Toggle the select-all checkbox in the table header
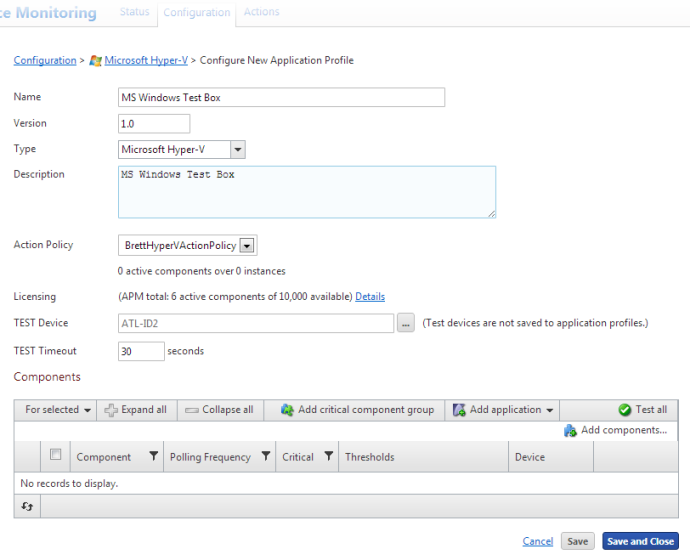Viewport: 690px width, 558px height. coord(55,454)
